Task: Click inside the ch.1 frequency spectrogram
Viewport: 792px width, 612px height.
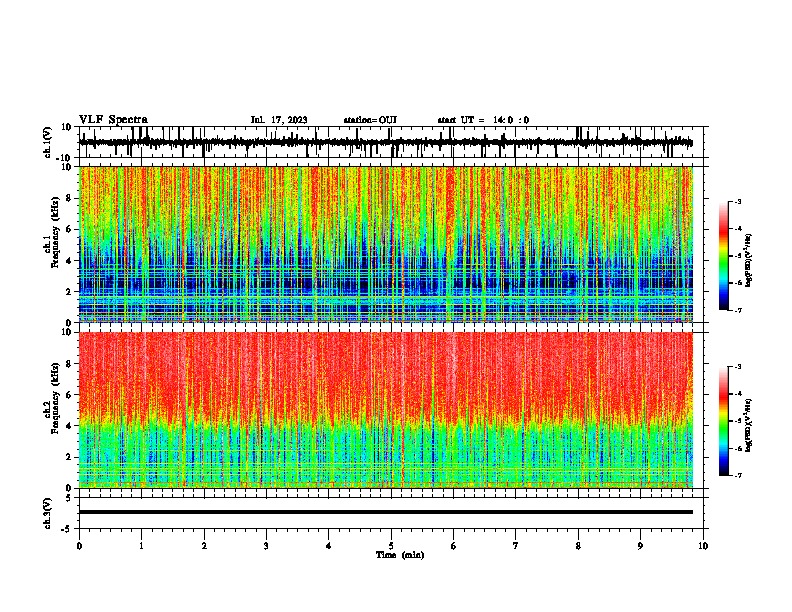Action: click(x=386, y=244)
